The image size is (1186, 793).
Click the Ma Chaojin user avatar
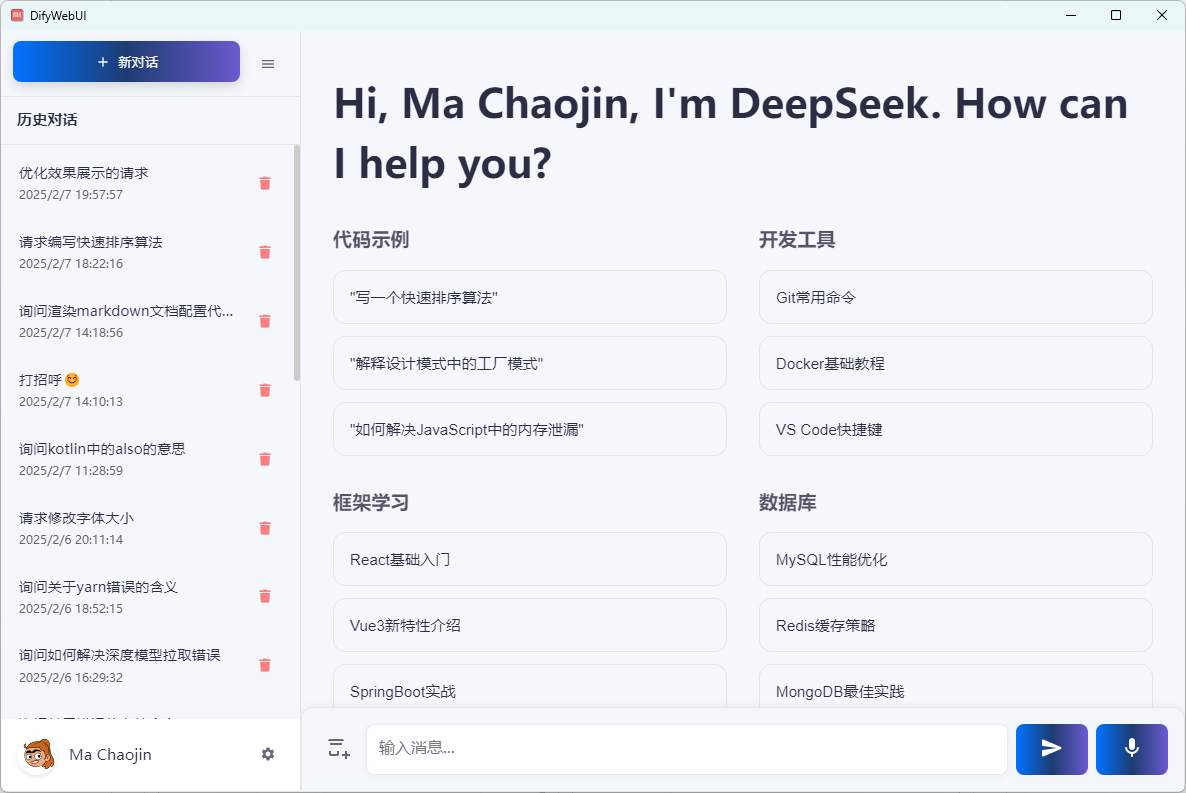click(38, 754)
